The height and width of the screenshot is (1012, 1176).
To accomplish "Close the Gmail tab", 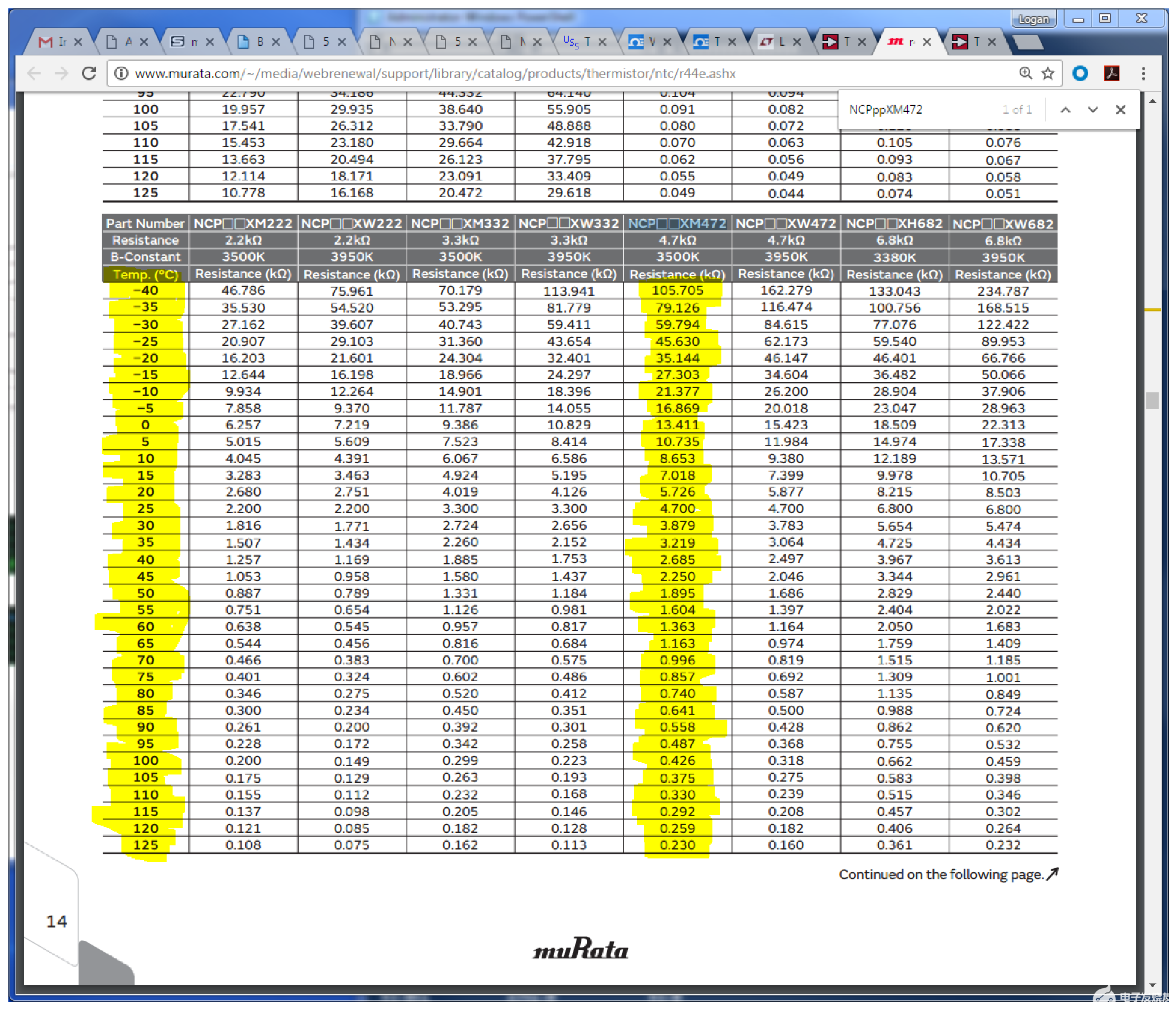I will pos(78,42).
